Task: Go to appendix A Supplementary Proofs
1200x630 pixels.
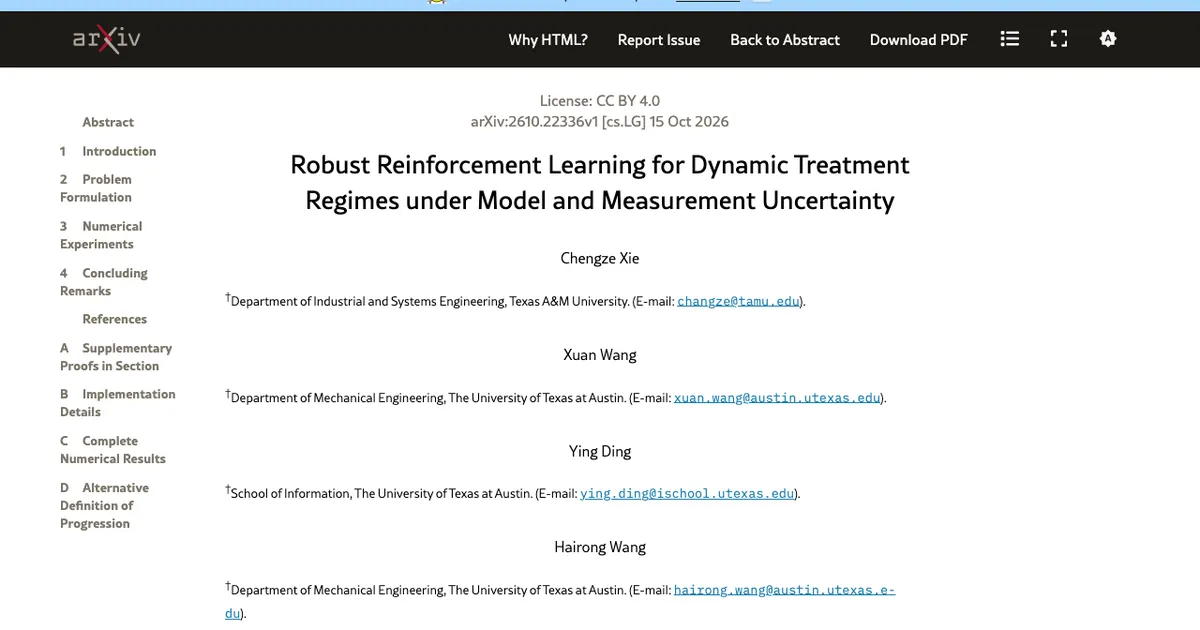Action: click(116, 357)
